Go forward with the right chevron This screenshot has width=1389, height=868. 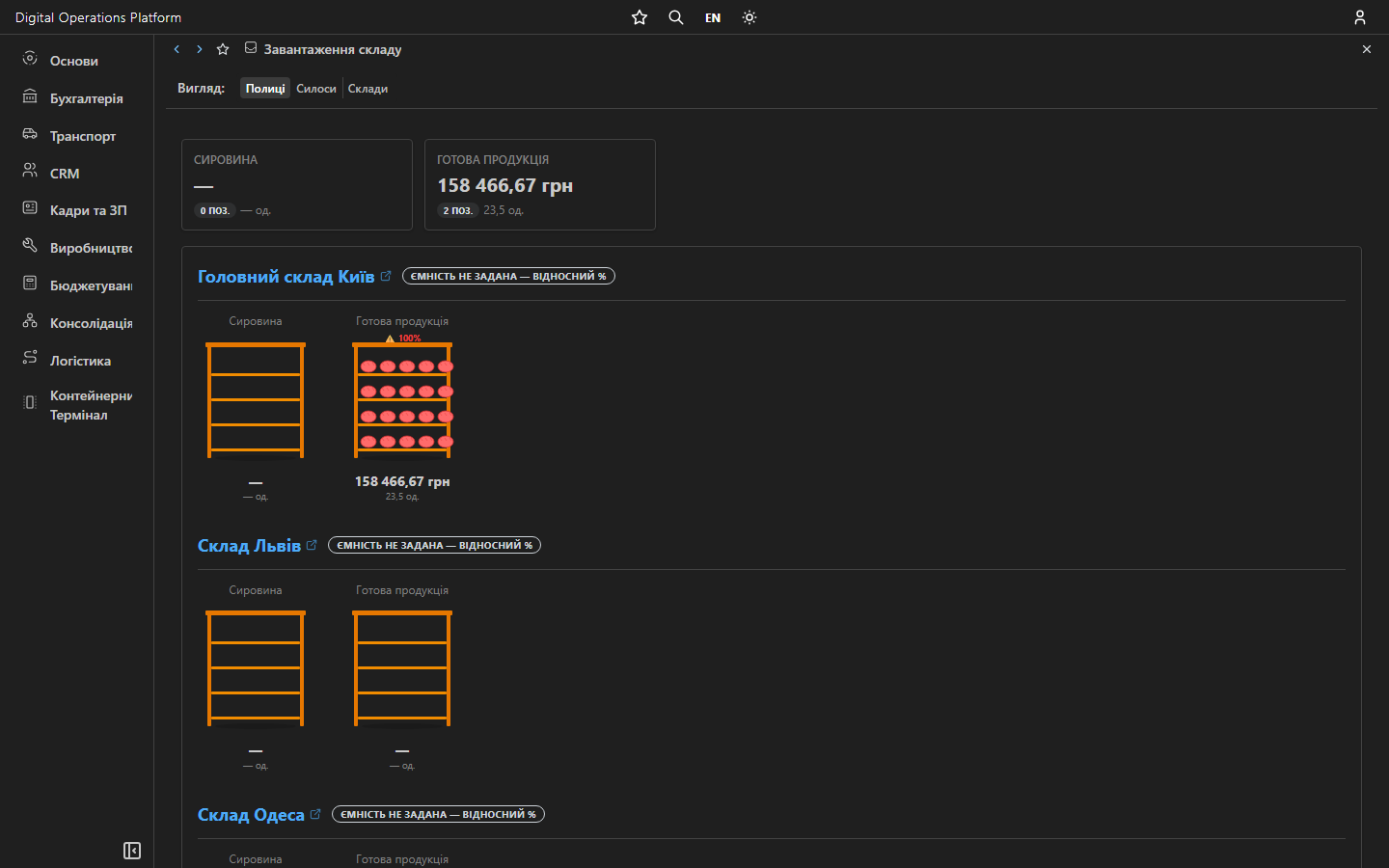click(200, 49)
